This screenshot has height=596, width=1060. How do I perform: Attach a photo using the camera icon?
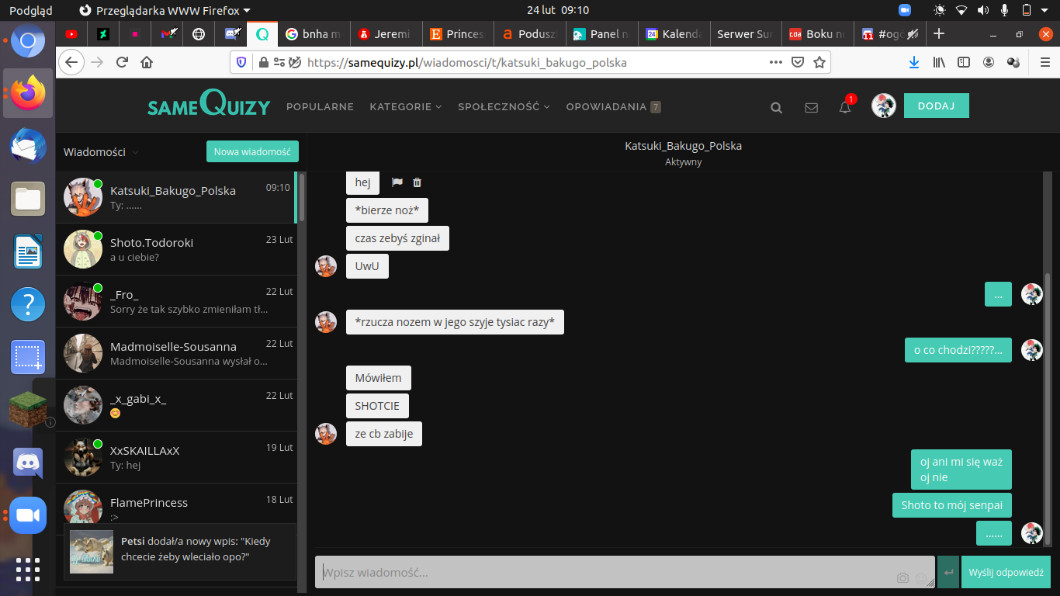(x=903, y=577)
